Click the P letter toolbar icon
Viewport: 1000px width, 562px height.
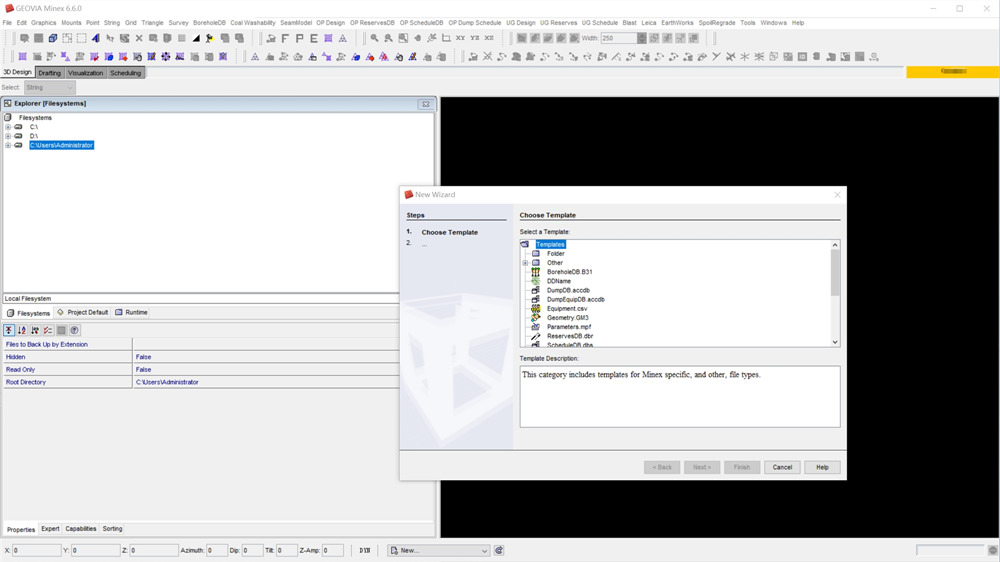[299, 38]
